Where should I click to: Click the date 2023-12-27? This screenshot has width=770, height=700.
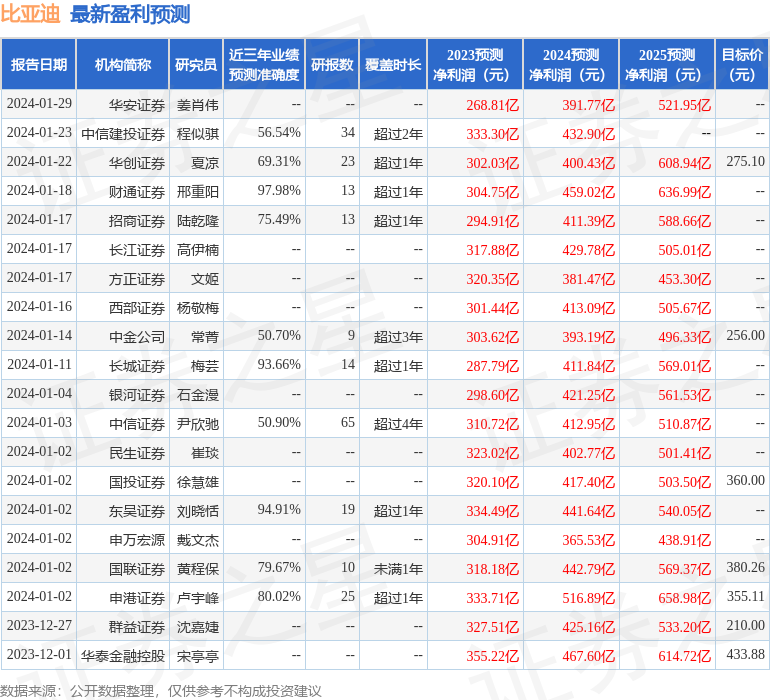[x=39, y=625]
